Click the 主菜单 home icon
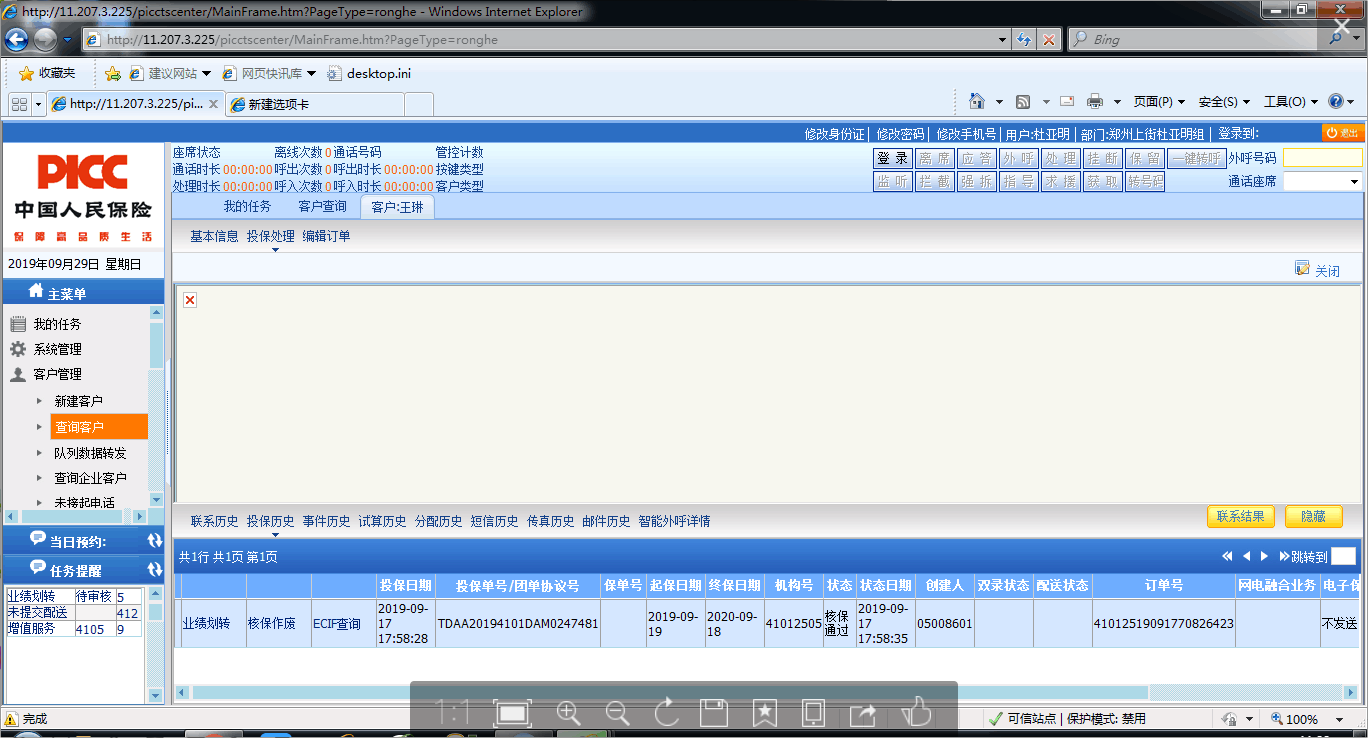The height and width of the screenshot is (738, 1368). pyautogui.click(x=36, y=292)
